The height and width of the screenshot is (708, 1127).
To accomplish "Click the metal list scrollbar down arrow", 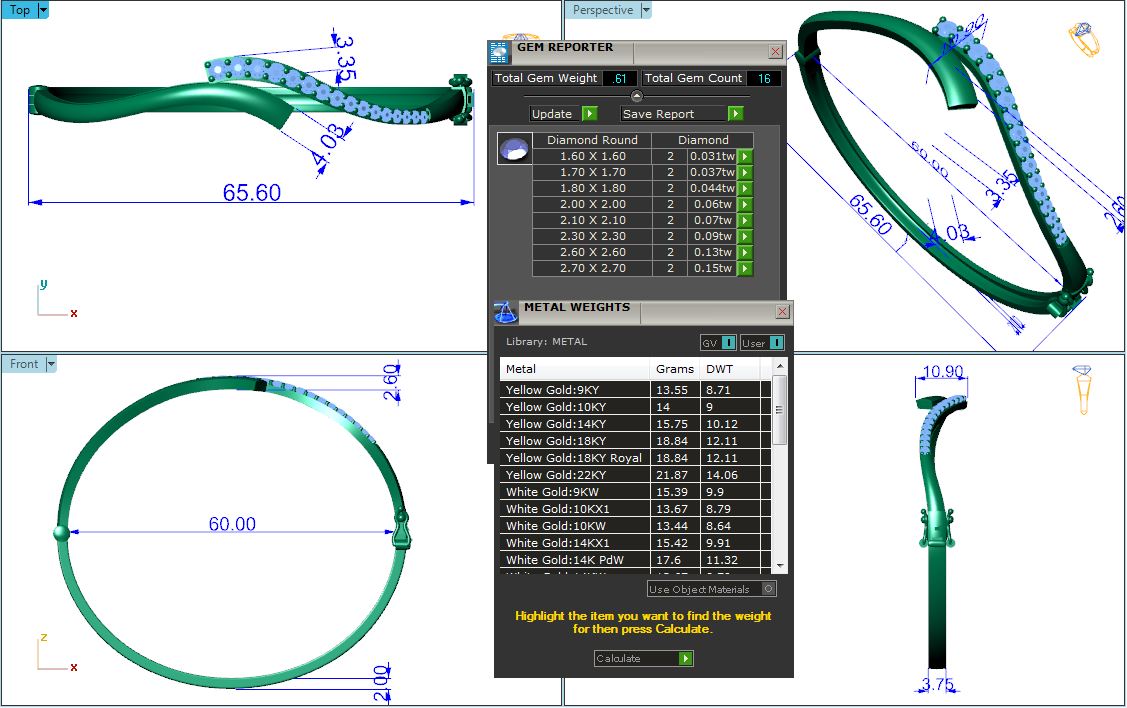I will click(780, 567).
